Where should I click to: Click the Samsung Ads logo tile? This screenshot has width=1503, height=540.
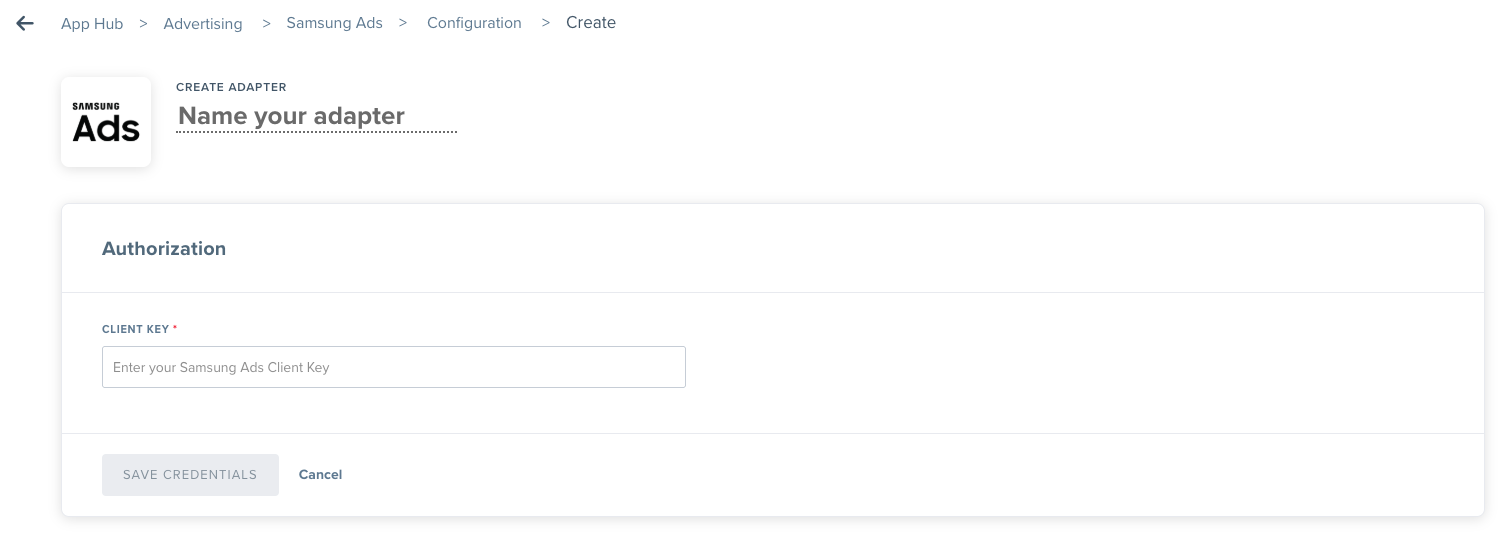(x=106, y=122)
